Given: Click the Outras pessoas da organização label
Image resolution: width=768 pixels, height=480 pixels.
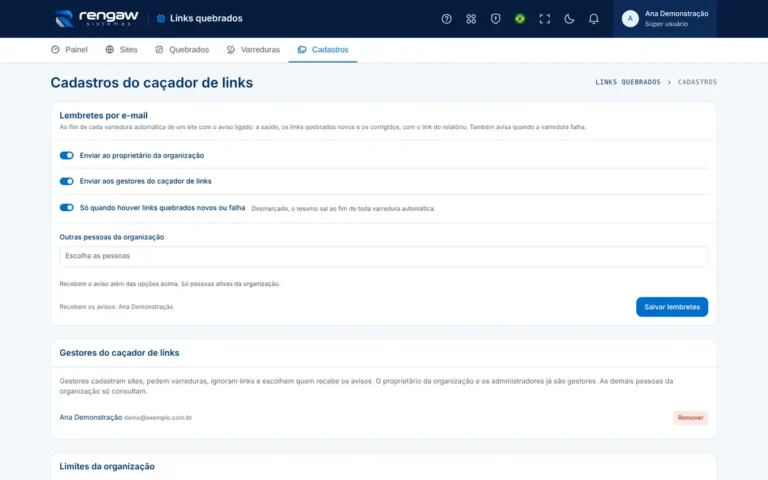Looking at the screenshot, I should (112, 237).
